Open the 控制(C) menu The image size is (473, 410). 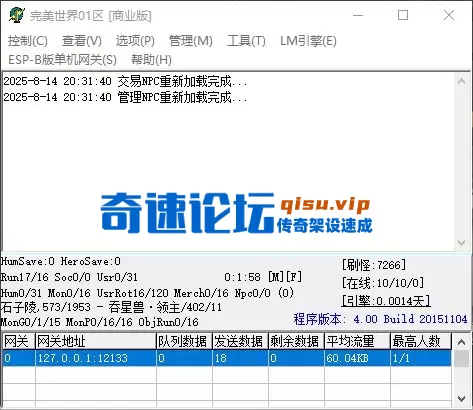(x=28, y=41)
